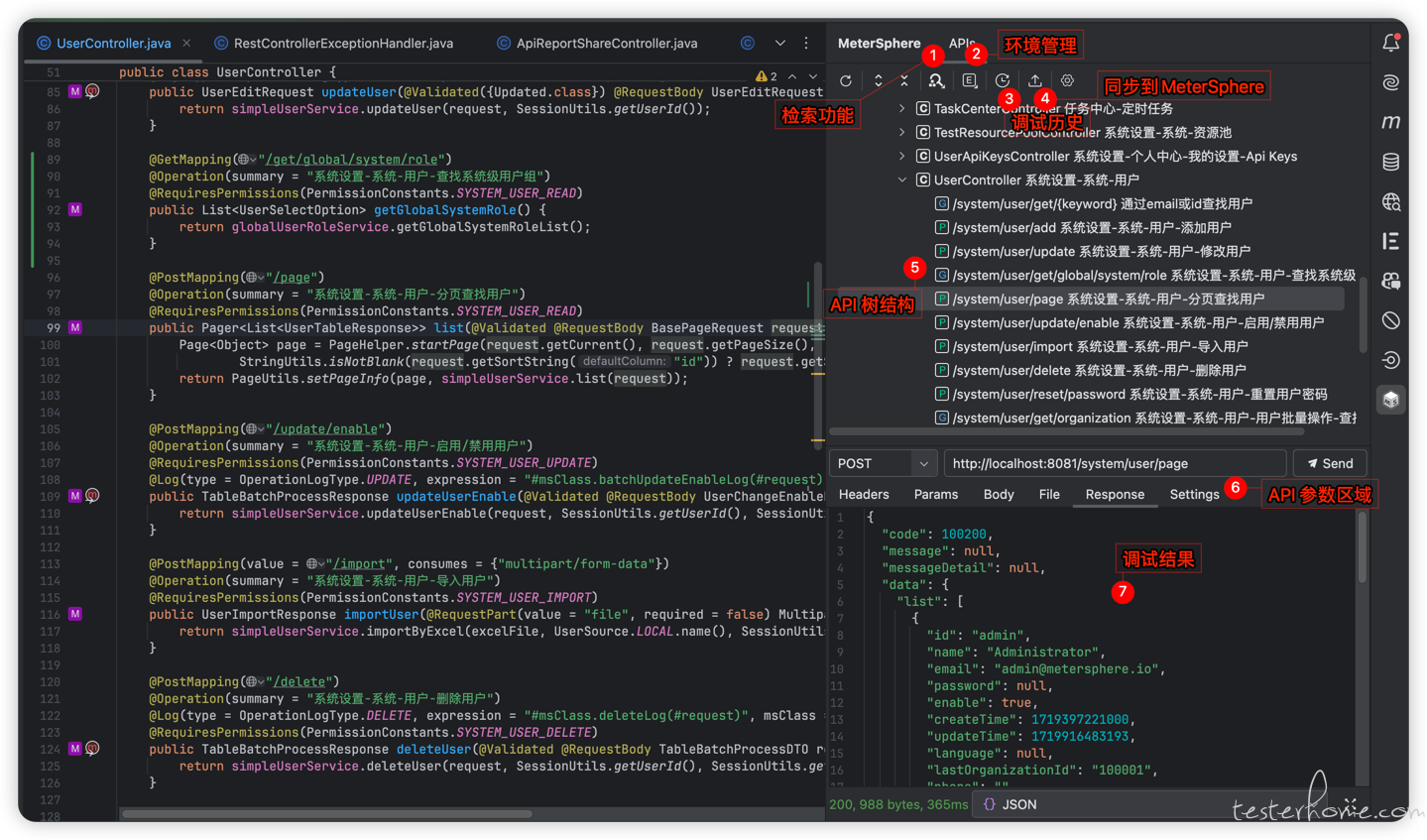Viewport: 1427px width, 840px height.
Task: Jump to next highlighted error arrow
Action: (x=813, y=76)
